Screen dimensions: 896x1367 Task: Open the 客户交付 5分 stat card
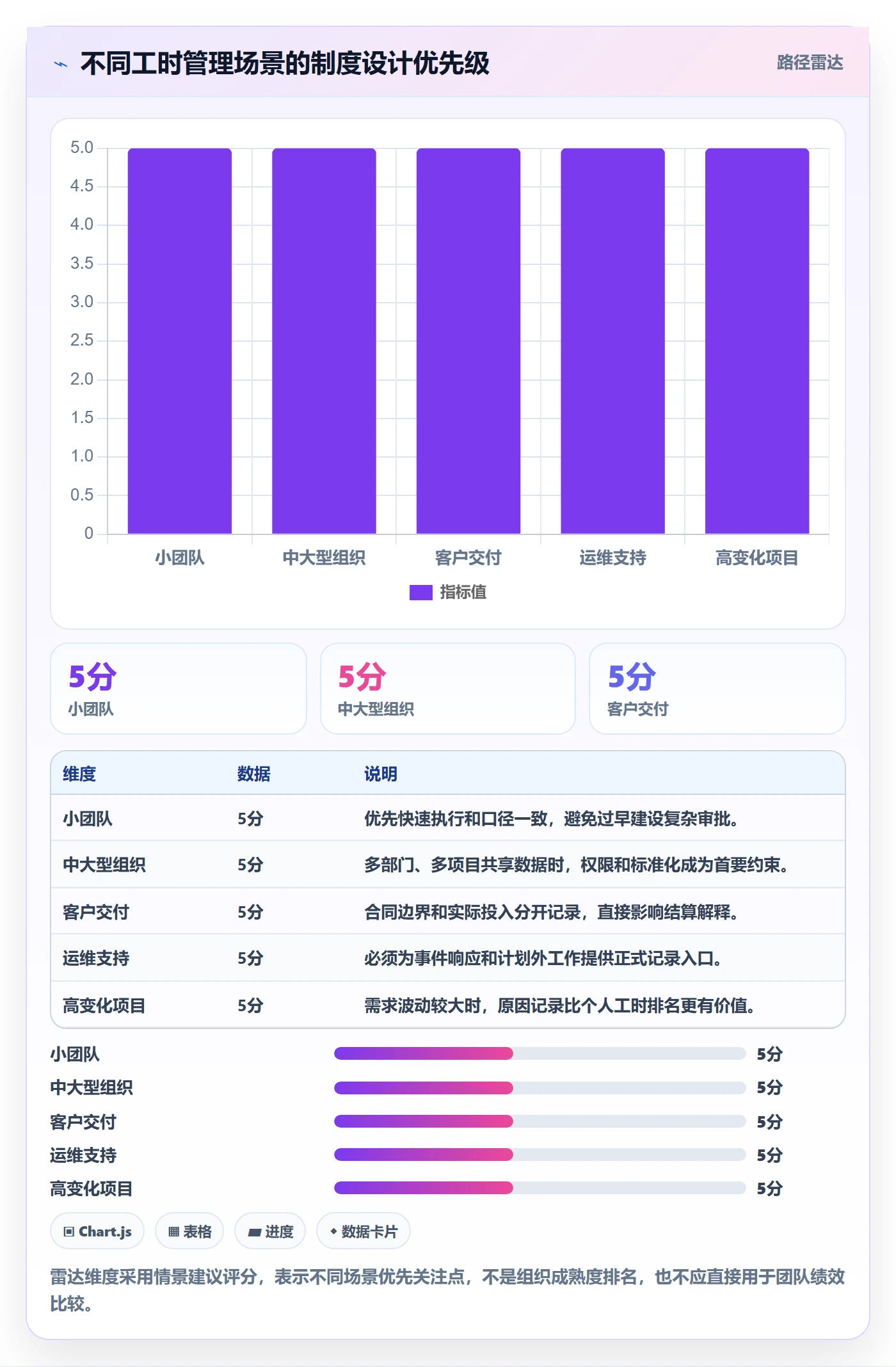(x=717, y=689)
